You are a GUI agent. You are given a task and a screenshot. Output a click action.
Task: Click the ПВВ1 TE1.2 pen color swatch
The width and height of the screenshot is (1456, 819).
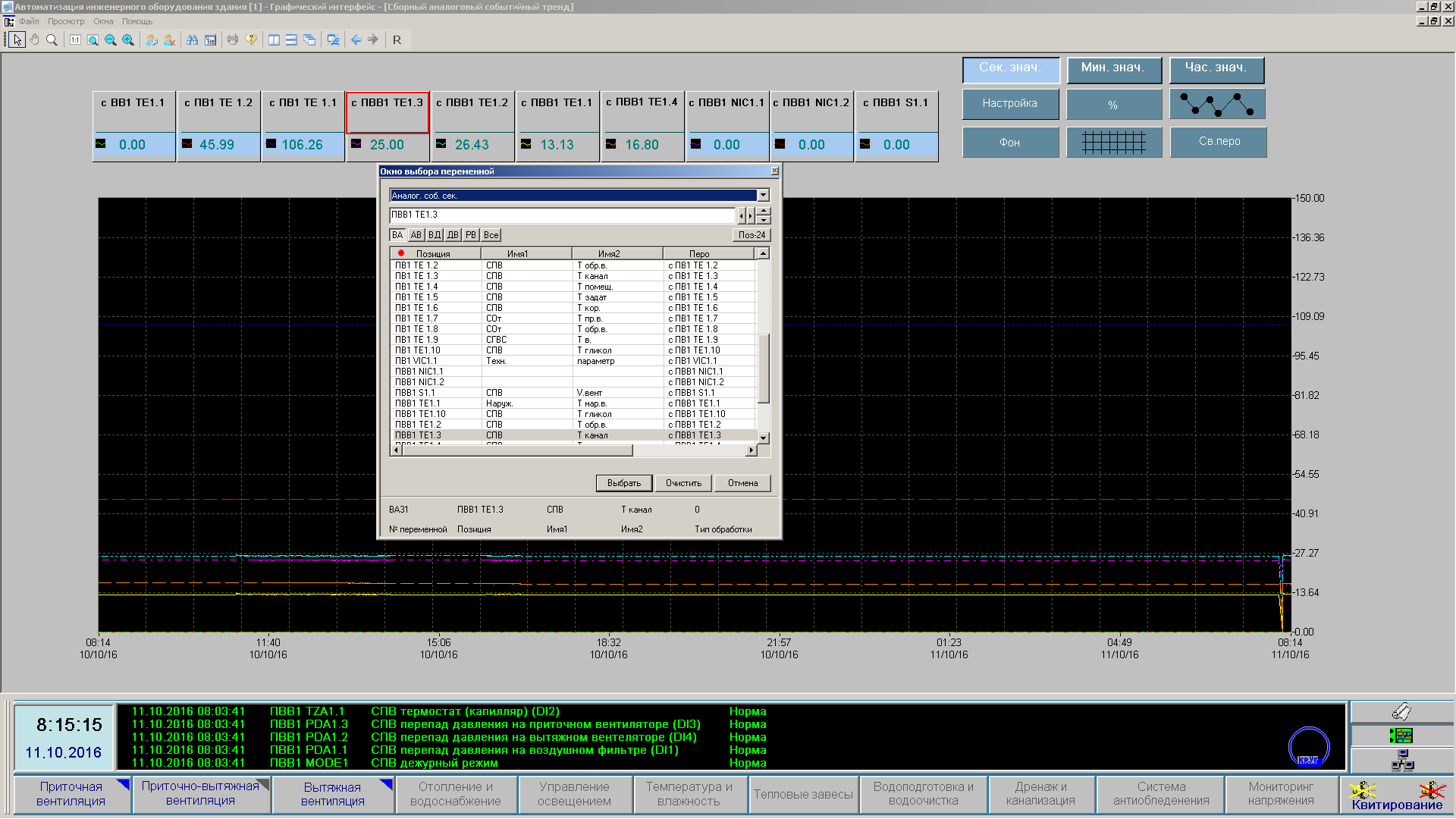pos(441,143)
